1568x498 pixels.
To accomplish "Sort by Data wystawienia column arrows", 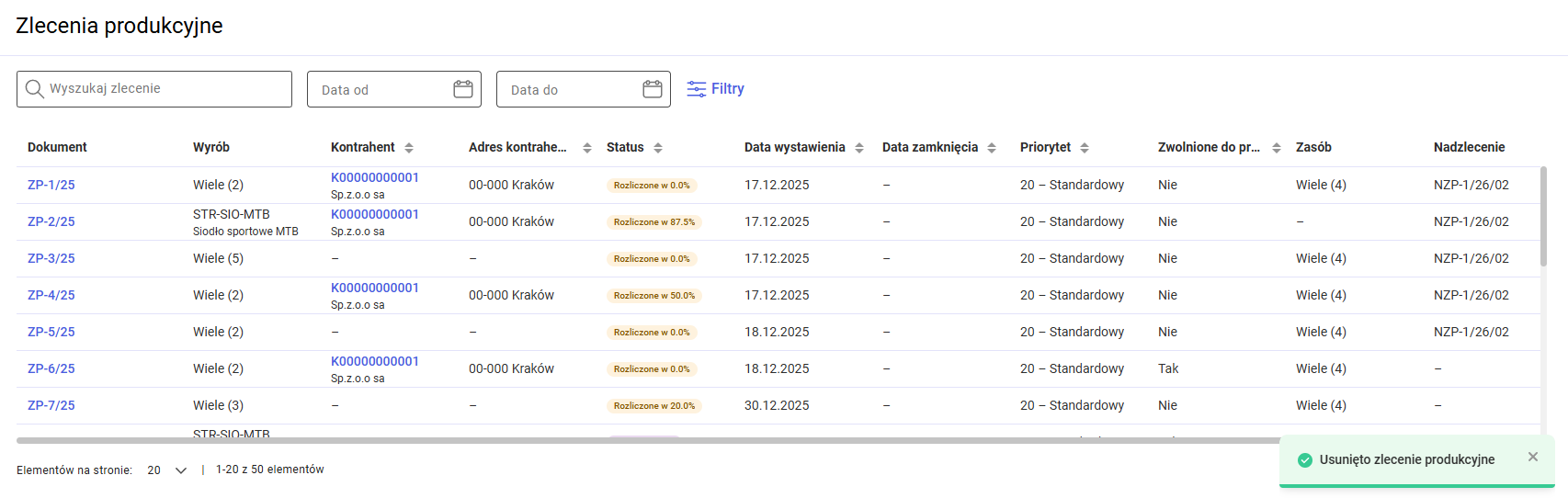I will click(x=859, y=148).
